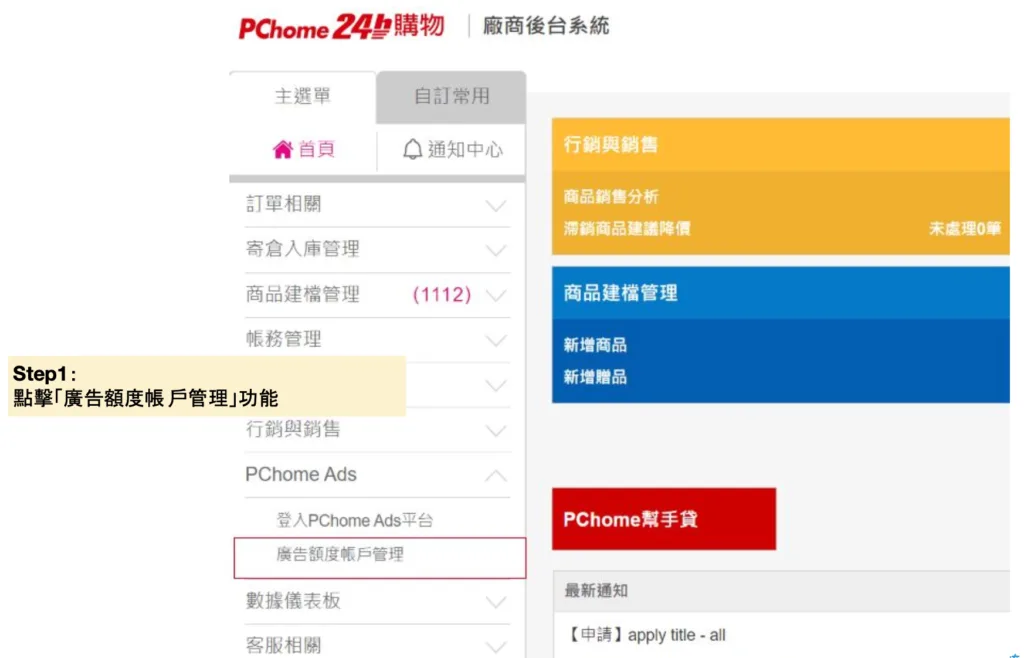Image resolution: width=1024 pixels, height=658 pixels.
Task: Open 滯銷商品建議降價 link
Action: [627, 229]
